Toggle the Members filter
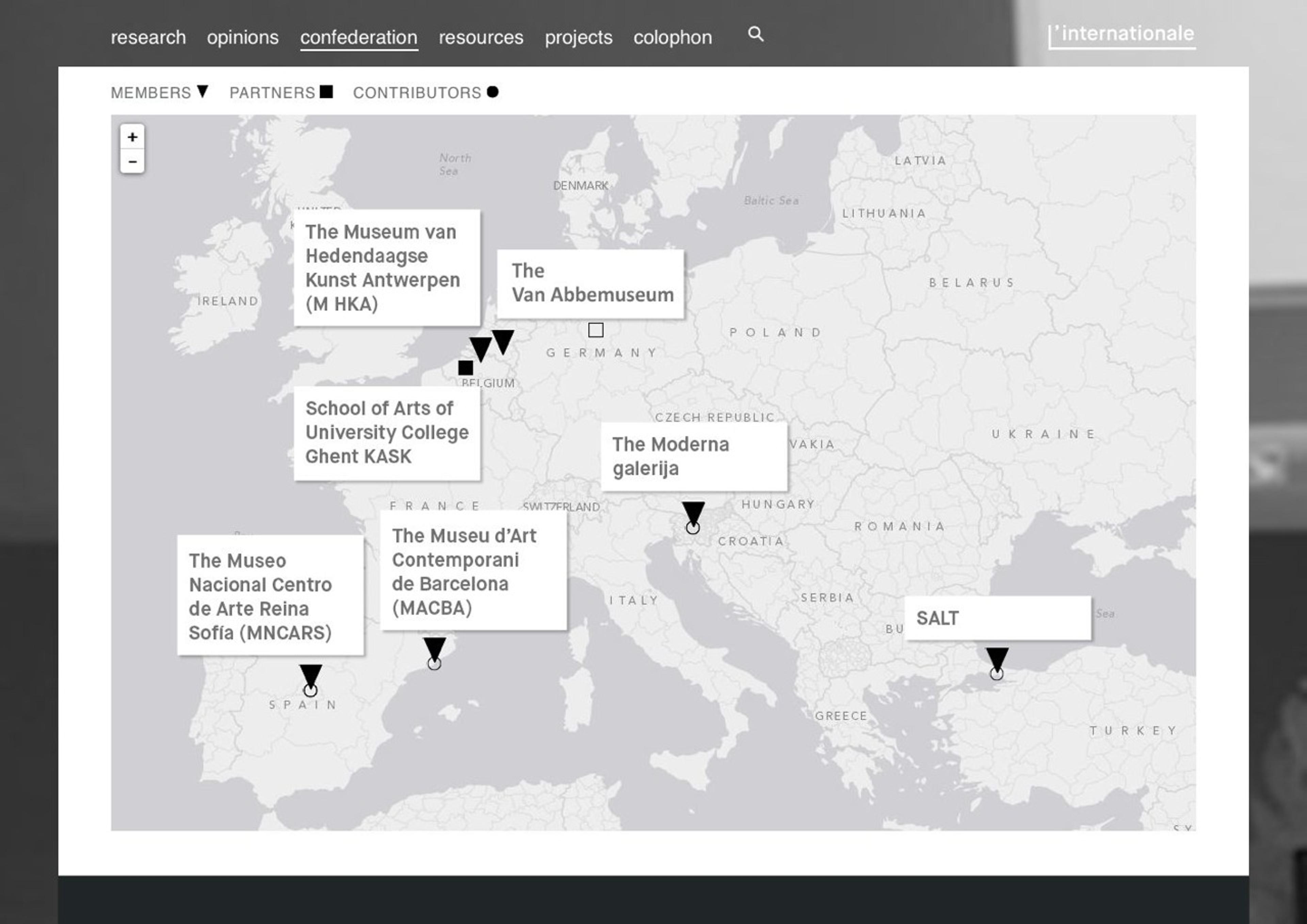The image size is (1307, 924). [x=159, y=92]
